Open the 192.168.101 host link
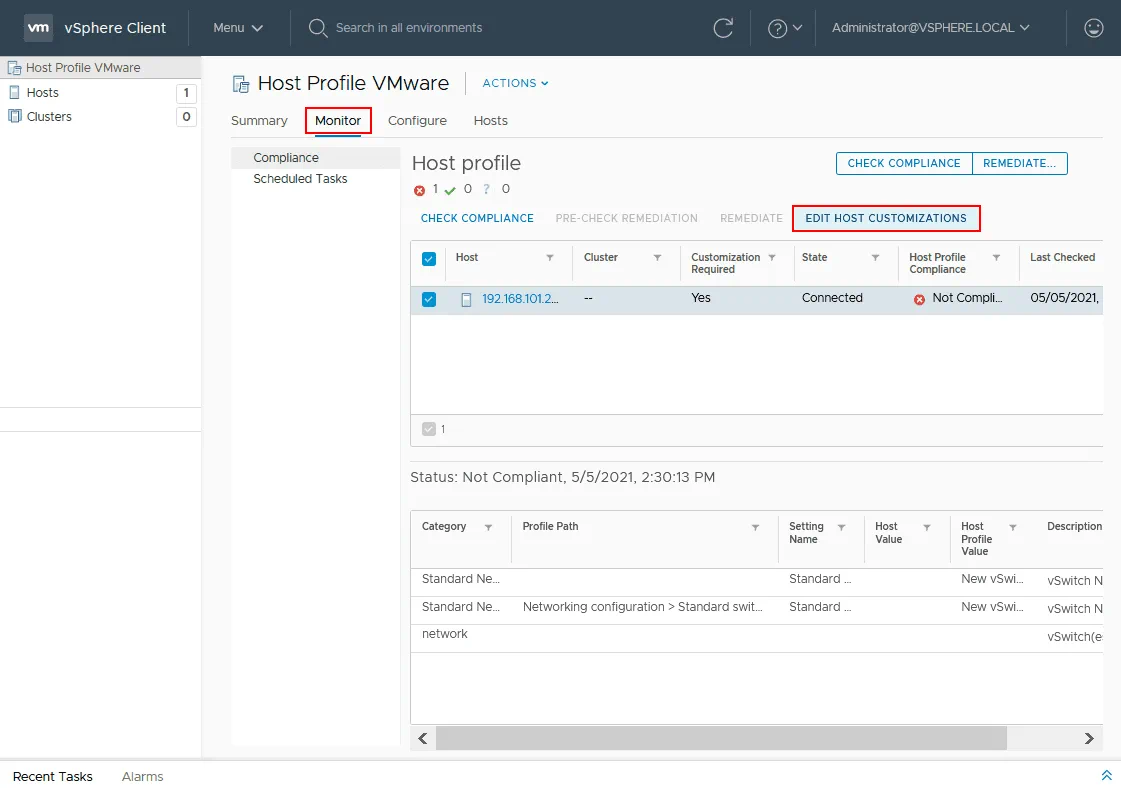Image resolution: width=1121 pixels, height=788 pixels. tap(520, 299)
